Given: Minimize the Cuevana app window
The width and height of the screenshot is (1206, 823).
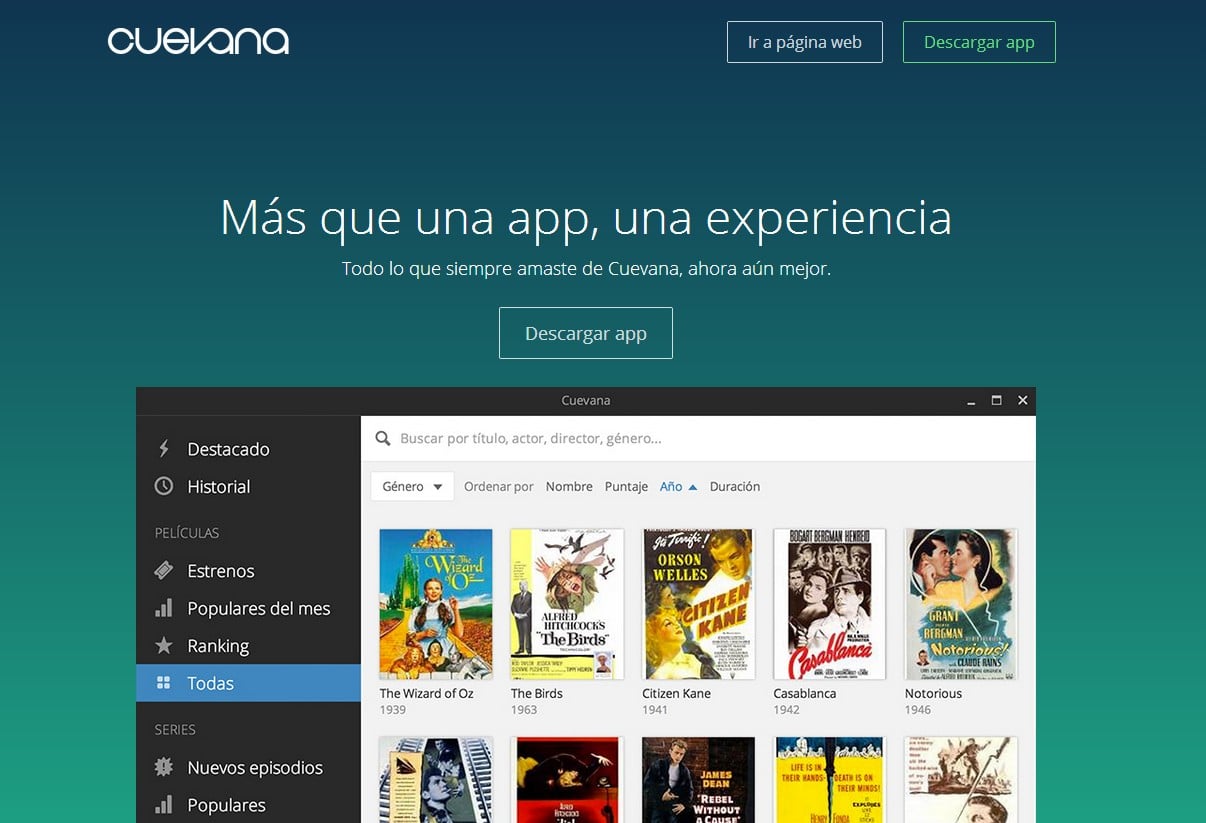Looking at the screenshot, I should [971, 401].
